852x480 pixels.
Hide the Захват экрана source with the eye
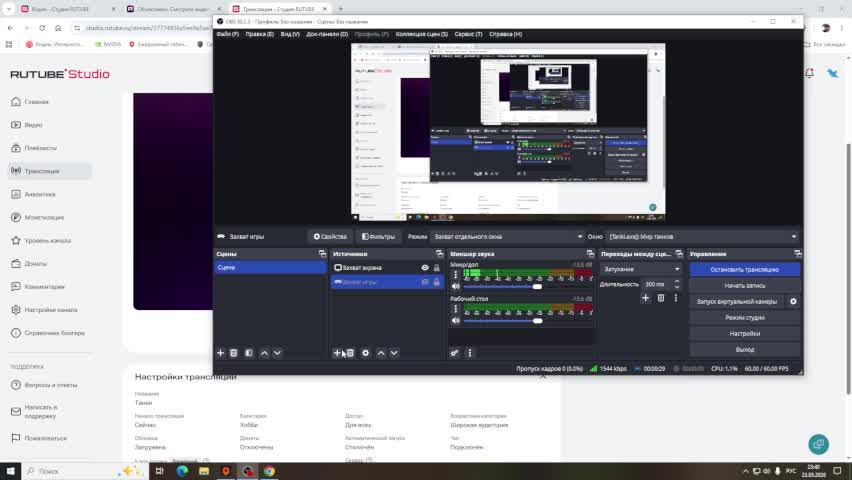pos(425,267)
